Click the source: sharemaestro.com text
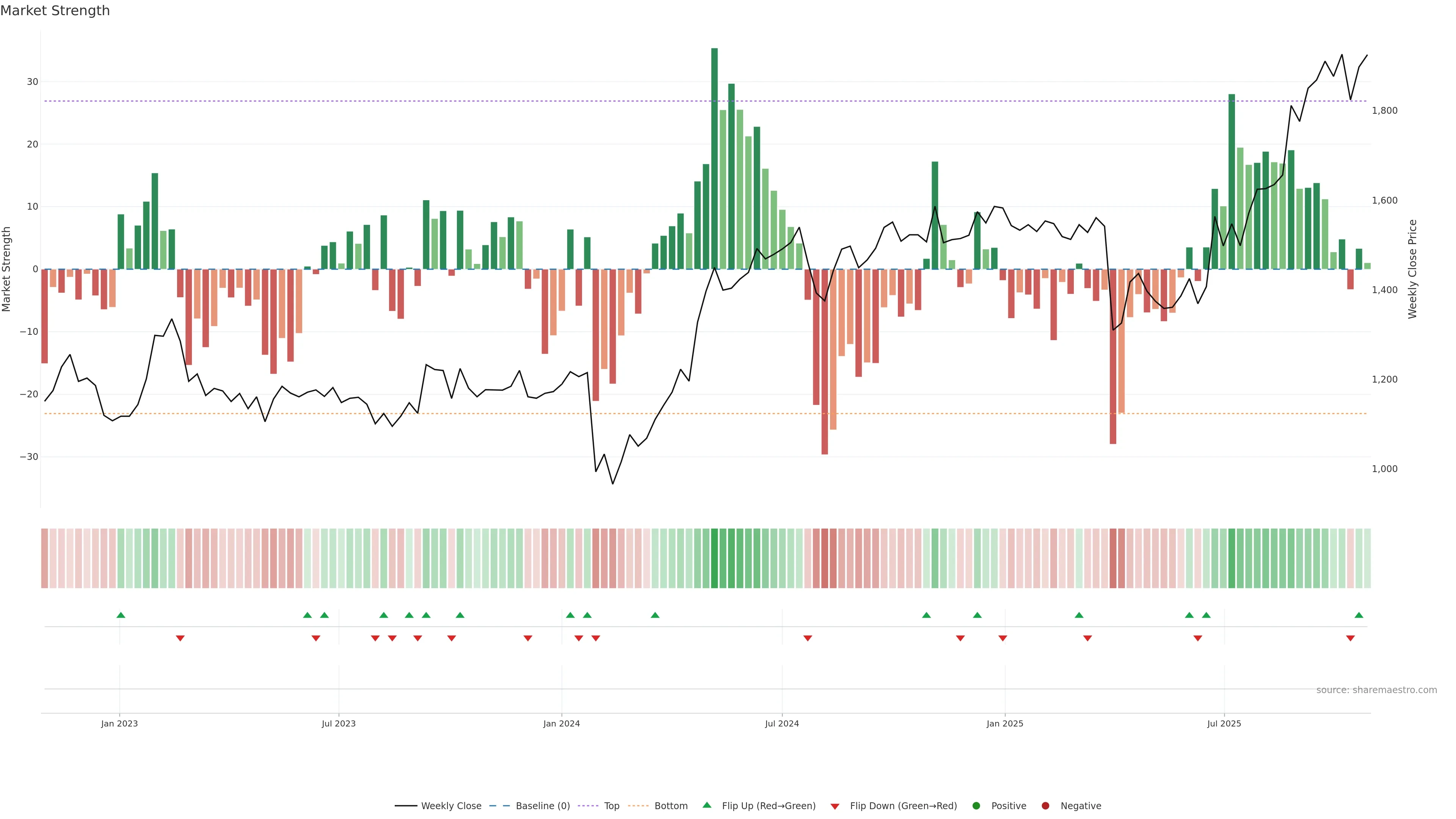1456x819 pixels. [1376, 690]
